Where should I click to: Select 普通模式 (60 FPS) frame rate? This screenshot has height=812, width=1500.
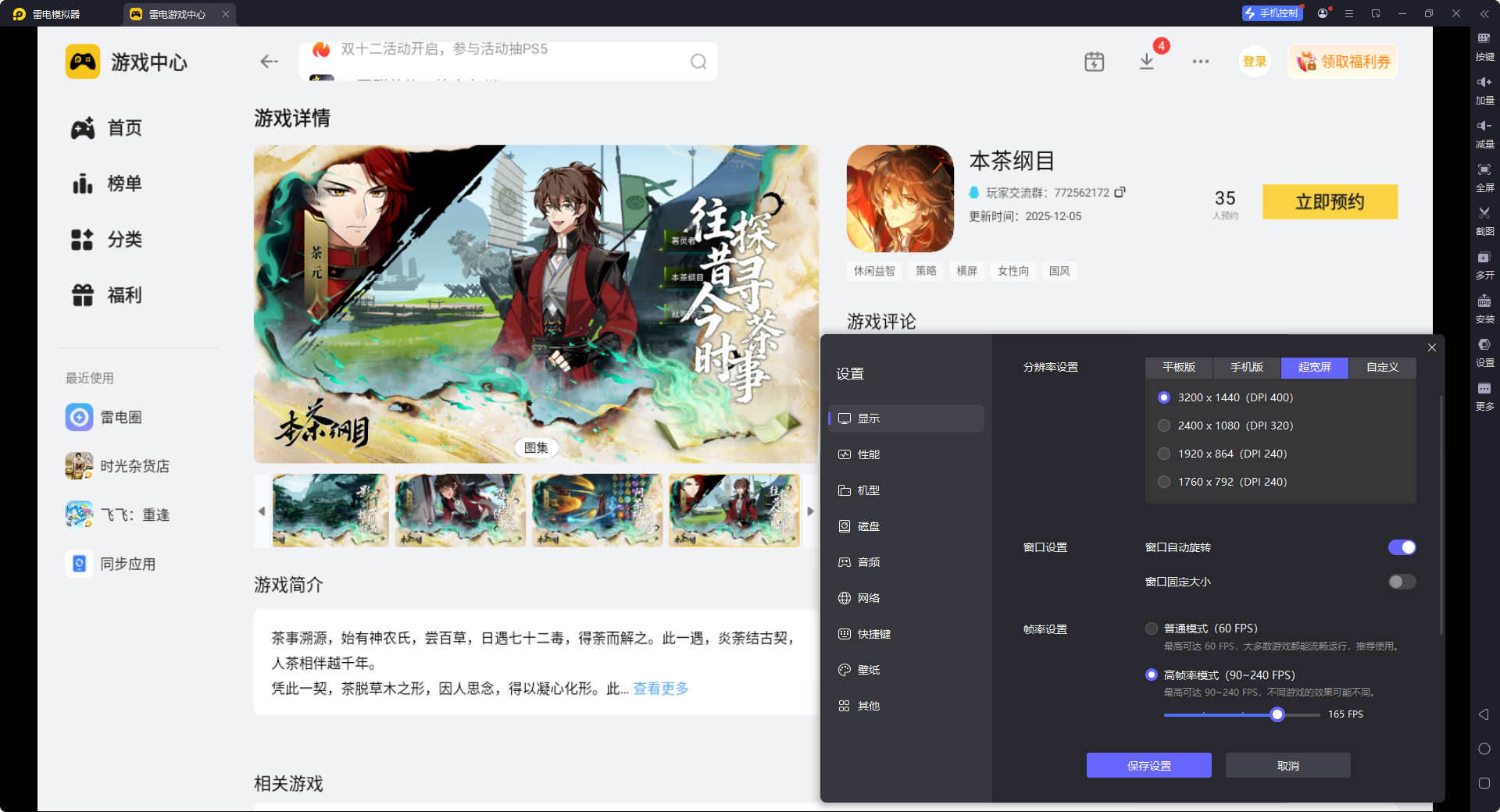(x=1152, y=629)
